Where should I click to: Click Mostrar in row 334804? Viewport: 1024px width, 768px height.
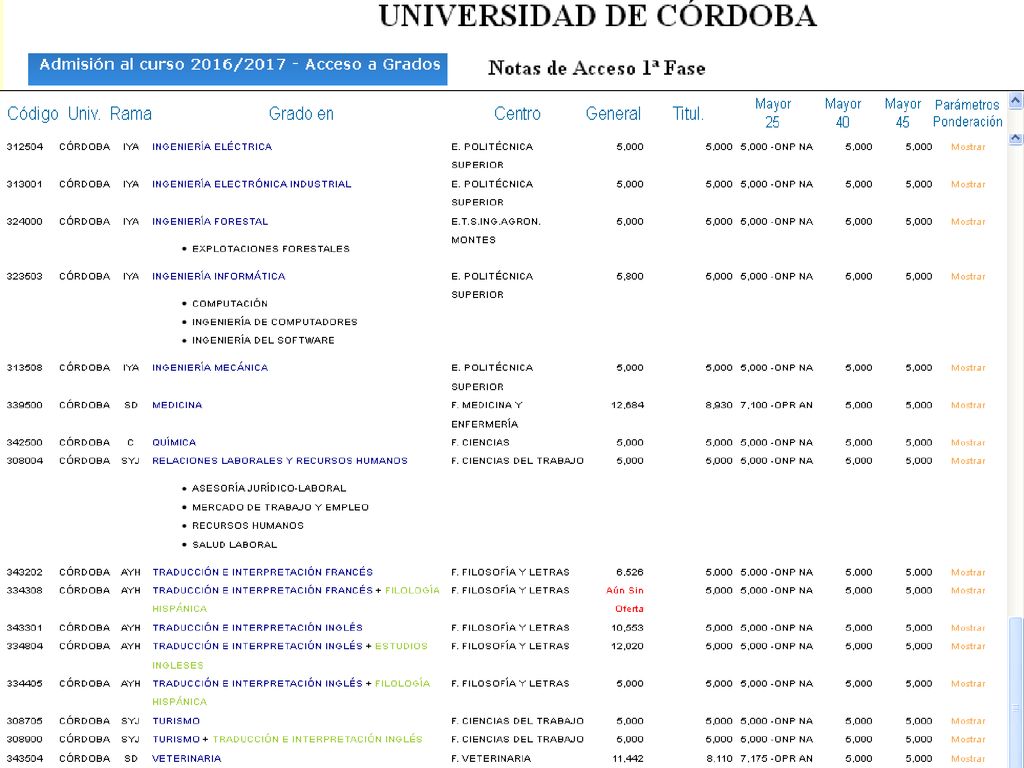click(x=968, y=646)
